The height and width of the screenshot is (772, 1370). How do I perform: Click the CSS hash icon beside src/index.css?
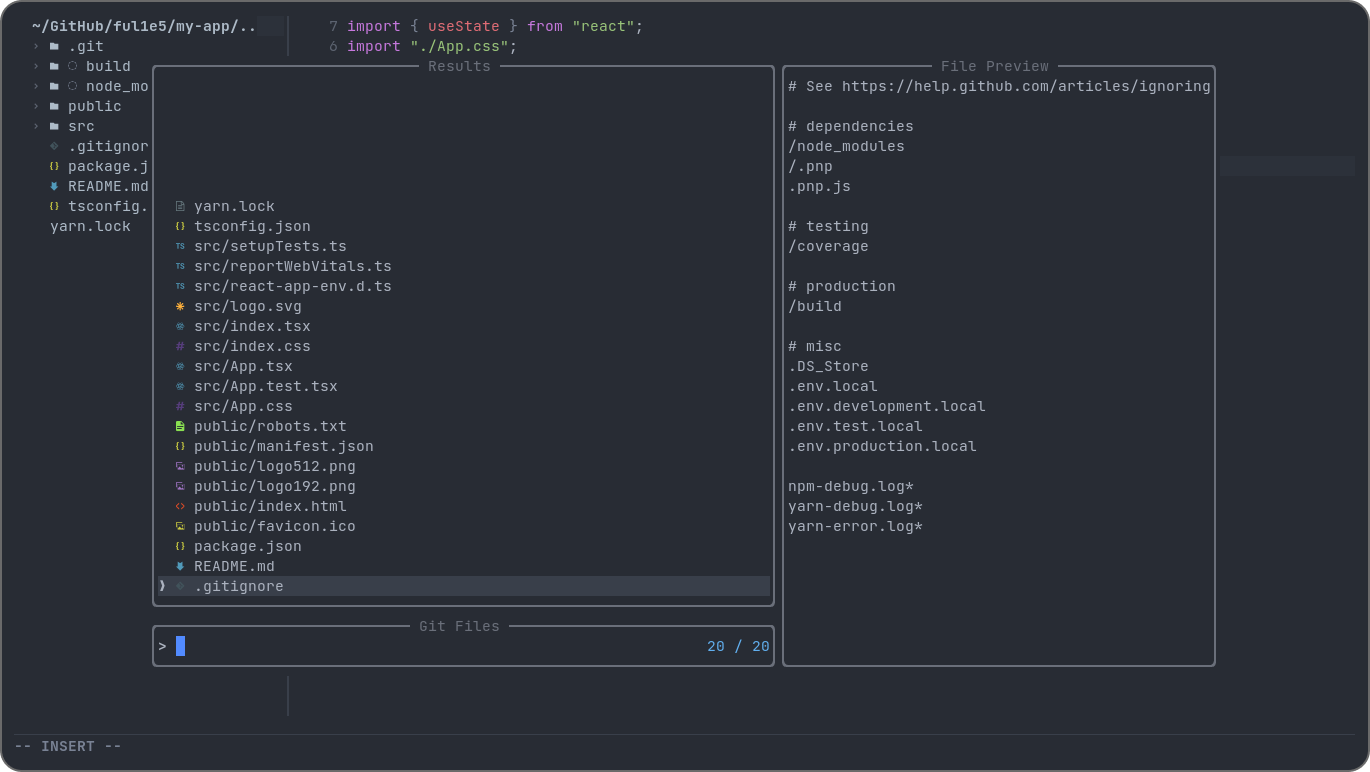point(180,346)
